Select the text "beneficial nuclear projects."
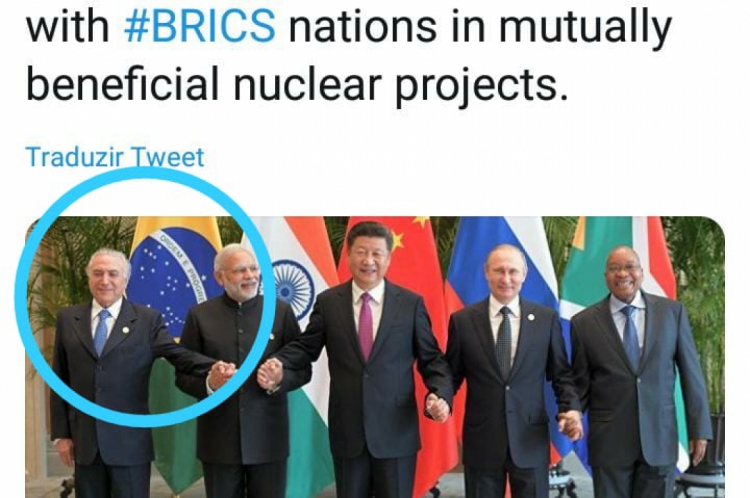The image size is (750, 498). 297,82
